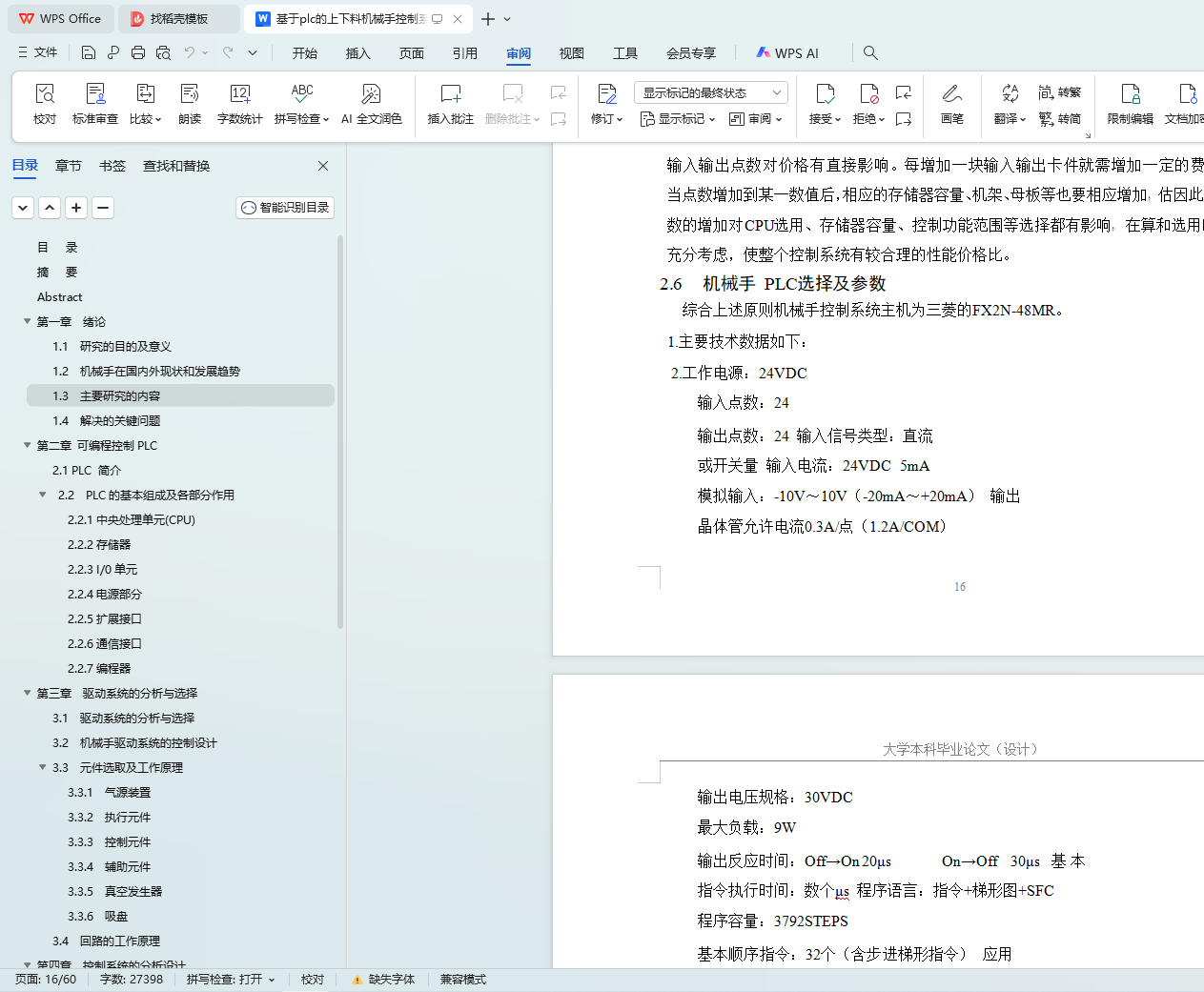The height and width of the screenshot is (992, 1204).
Task: Move up with outline up-arrow button
Action: point(50,208)
